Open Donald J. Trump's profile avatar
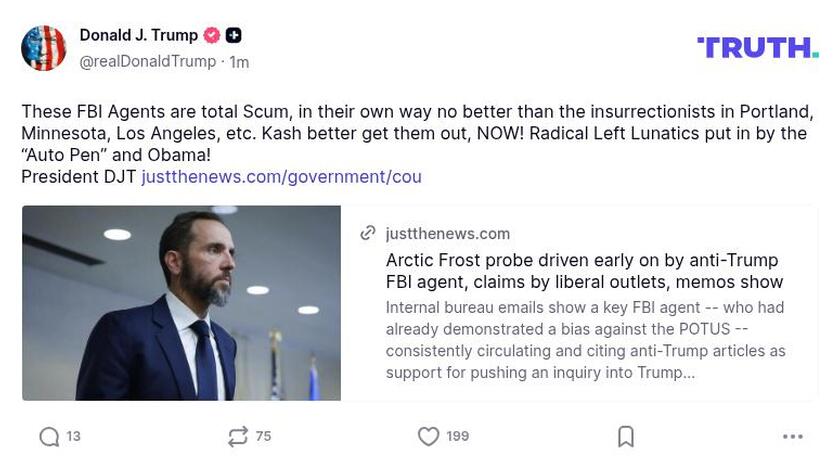Image resolution: width=840 pixels, height=475 pixels. [44, 48]
